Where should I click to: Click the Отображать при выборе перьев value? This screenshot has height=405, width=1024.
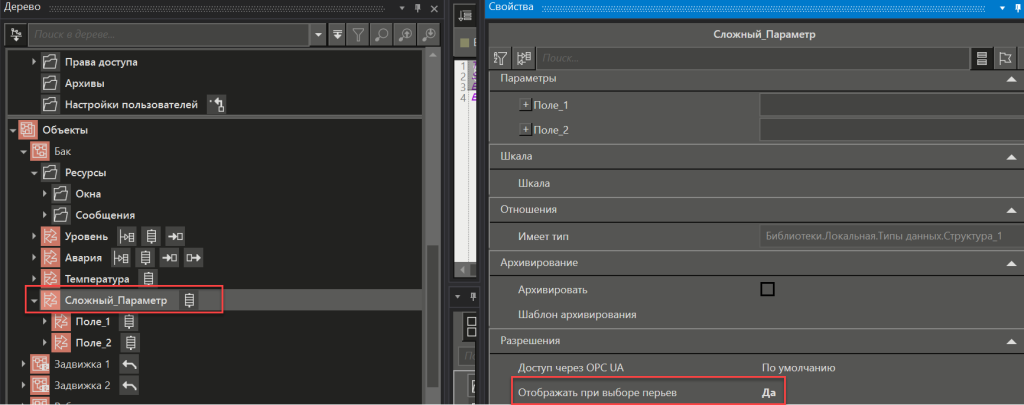point(769,393)
